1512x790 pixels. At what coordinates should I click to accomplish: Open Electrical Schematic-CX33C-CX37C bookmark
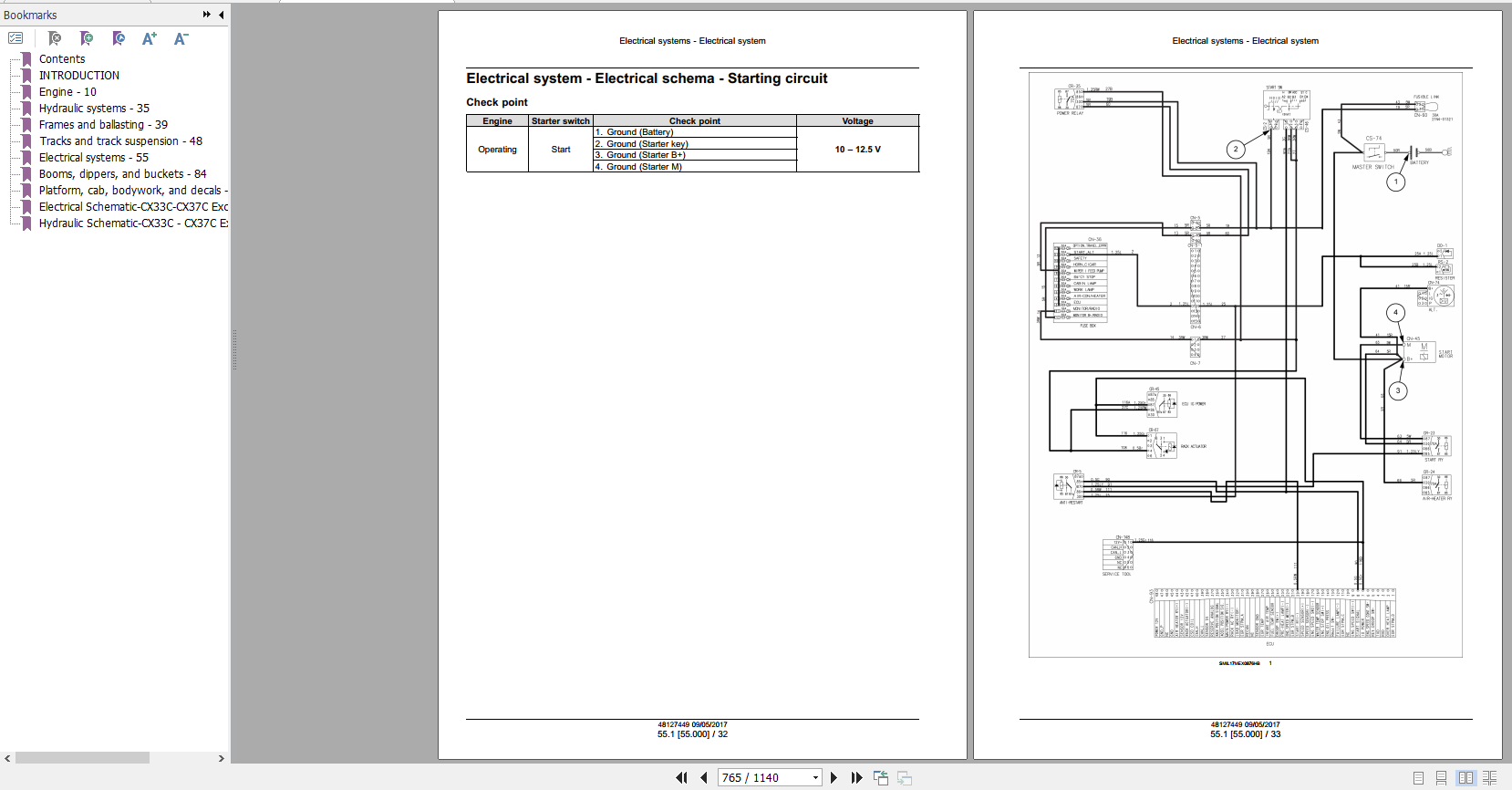click(x=133, y=207)
